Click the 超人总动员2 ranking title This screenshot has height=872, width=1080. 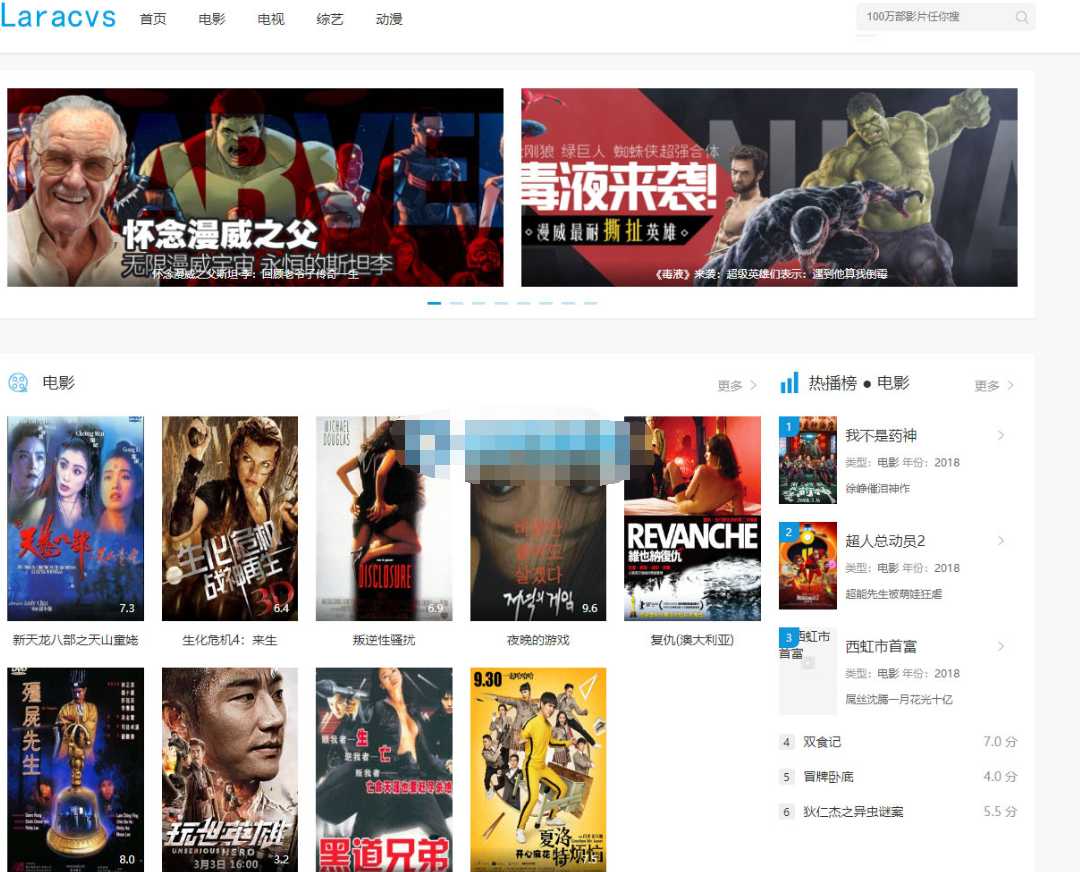(x=885, y=541)
